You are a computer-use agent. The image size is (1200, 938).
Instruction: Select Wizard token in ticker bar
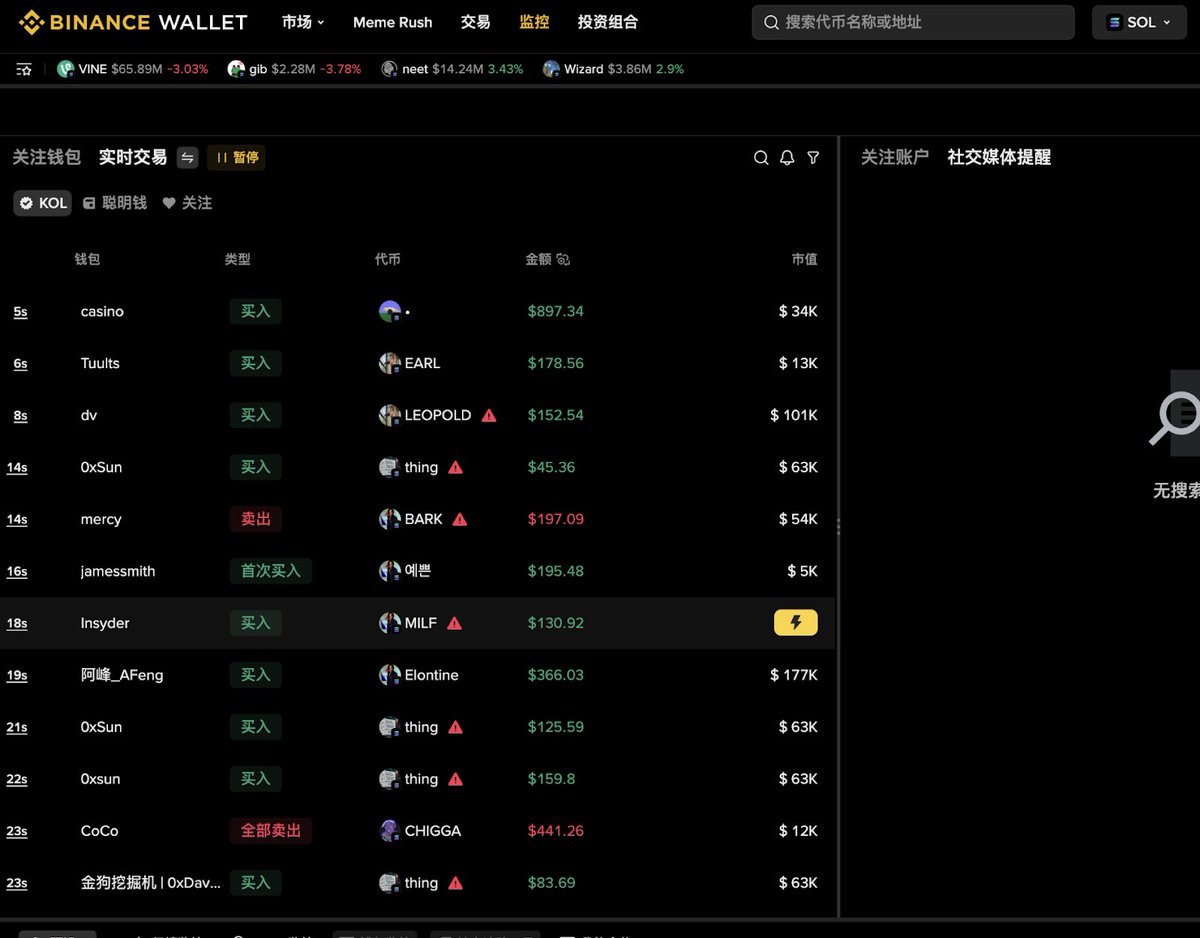(x=613, y=69)
